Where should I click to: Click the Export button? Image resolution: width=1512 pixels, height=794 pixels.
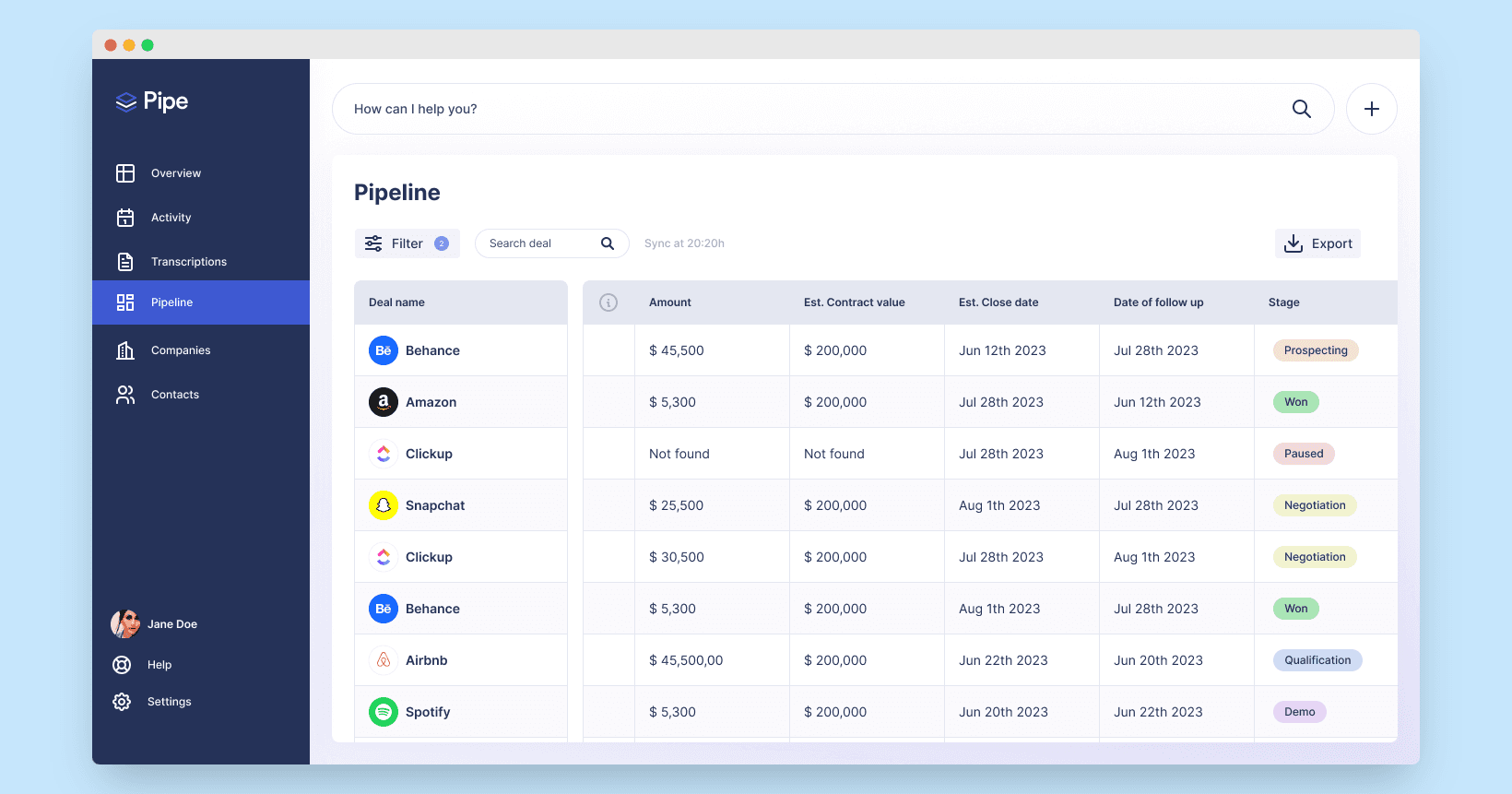point(1318,243)
